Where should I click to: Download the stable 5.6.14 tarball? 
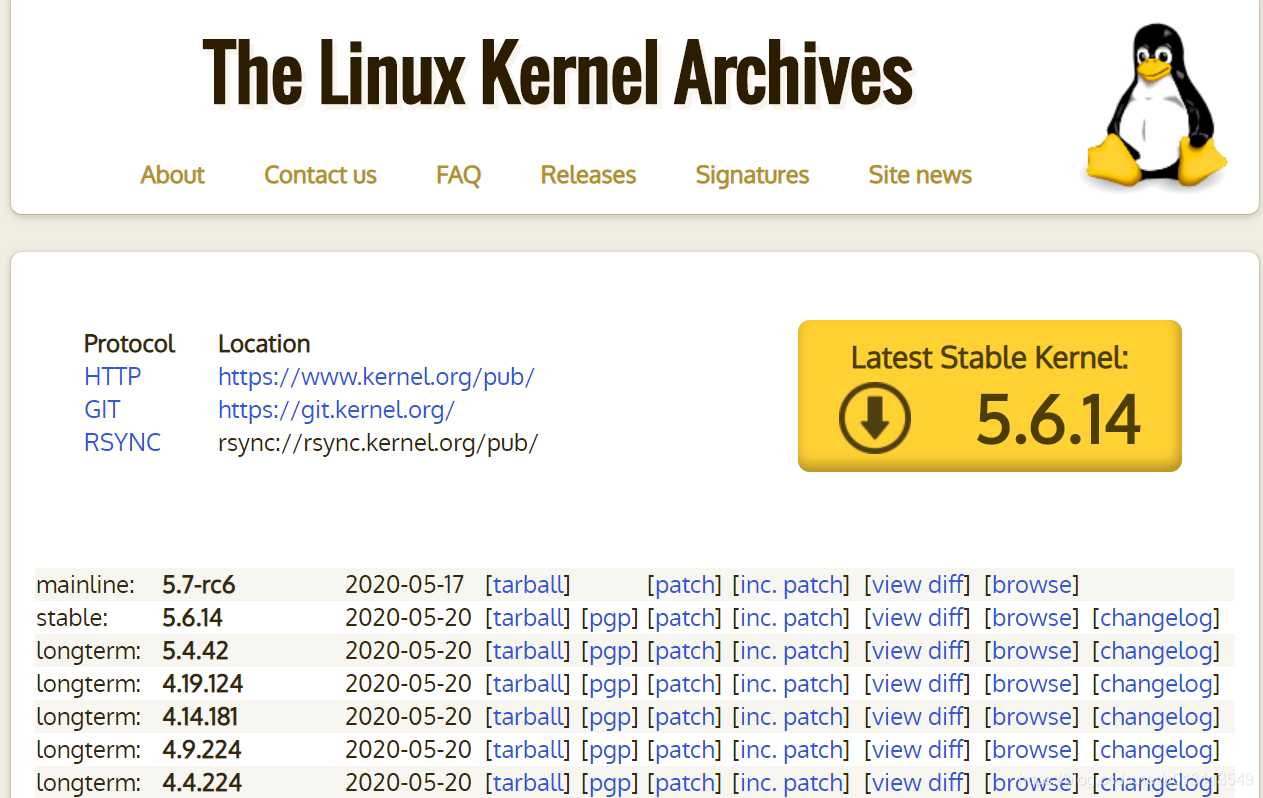tap(527, 617)
